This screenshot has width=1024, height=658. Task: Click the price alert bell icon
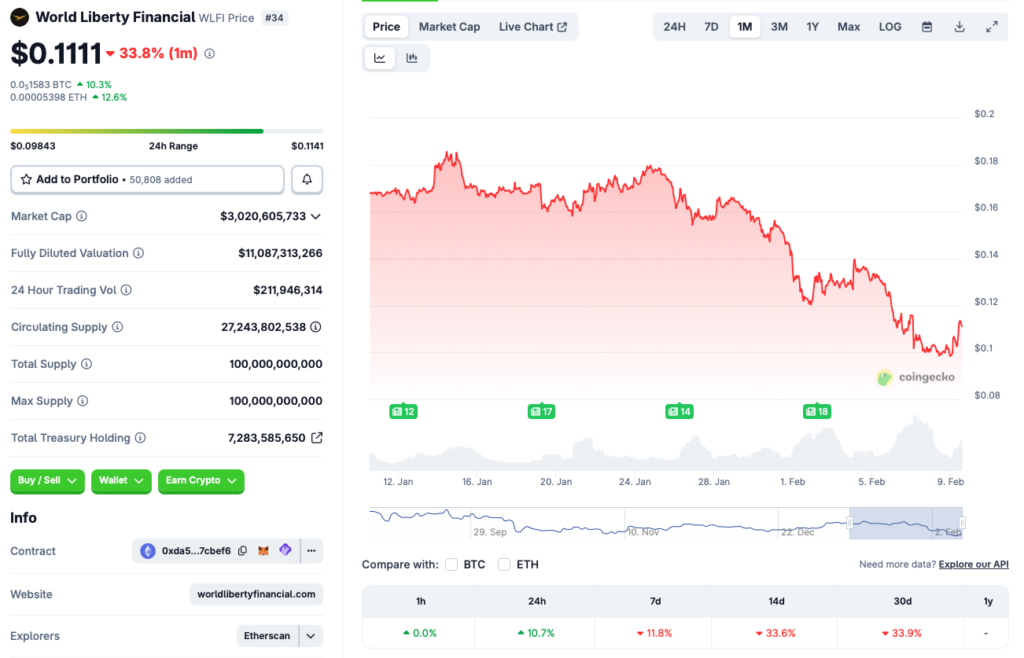pyautogui.click(x=307, y=180)
